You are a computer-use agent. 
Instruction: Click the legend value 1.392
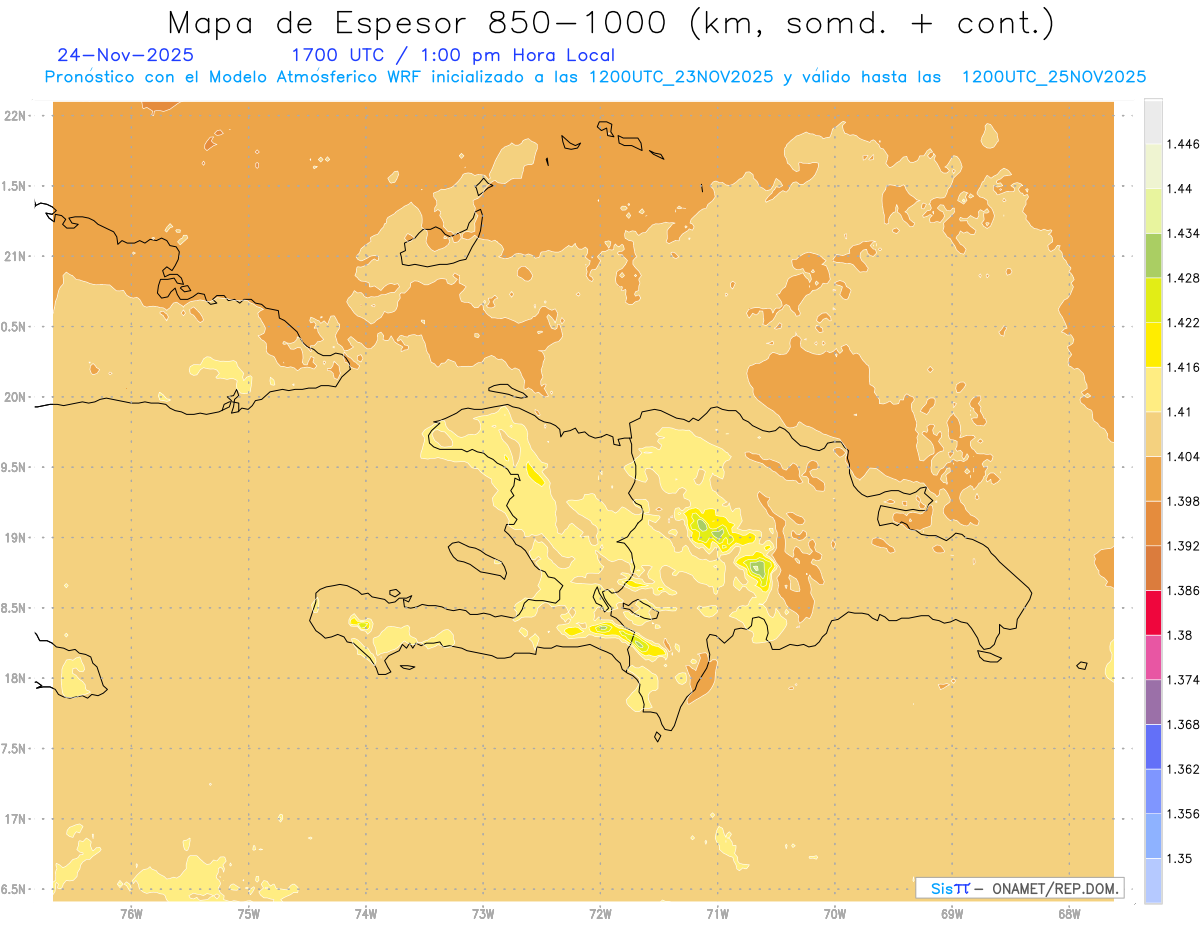coord(1185,546)
